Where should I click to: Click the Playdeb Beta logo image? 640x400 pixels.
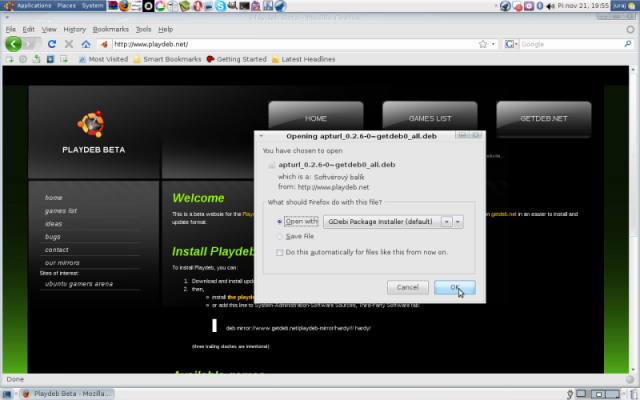pos(91,124)
